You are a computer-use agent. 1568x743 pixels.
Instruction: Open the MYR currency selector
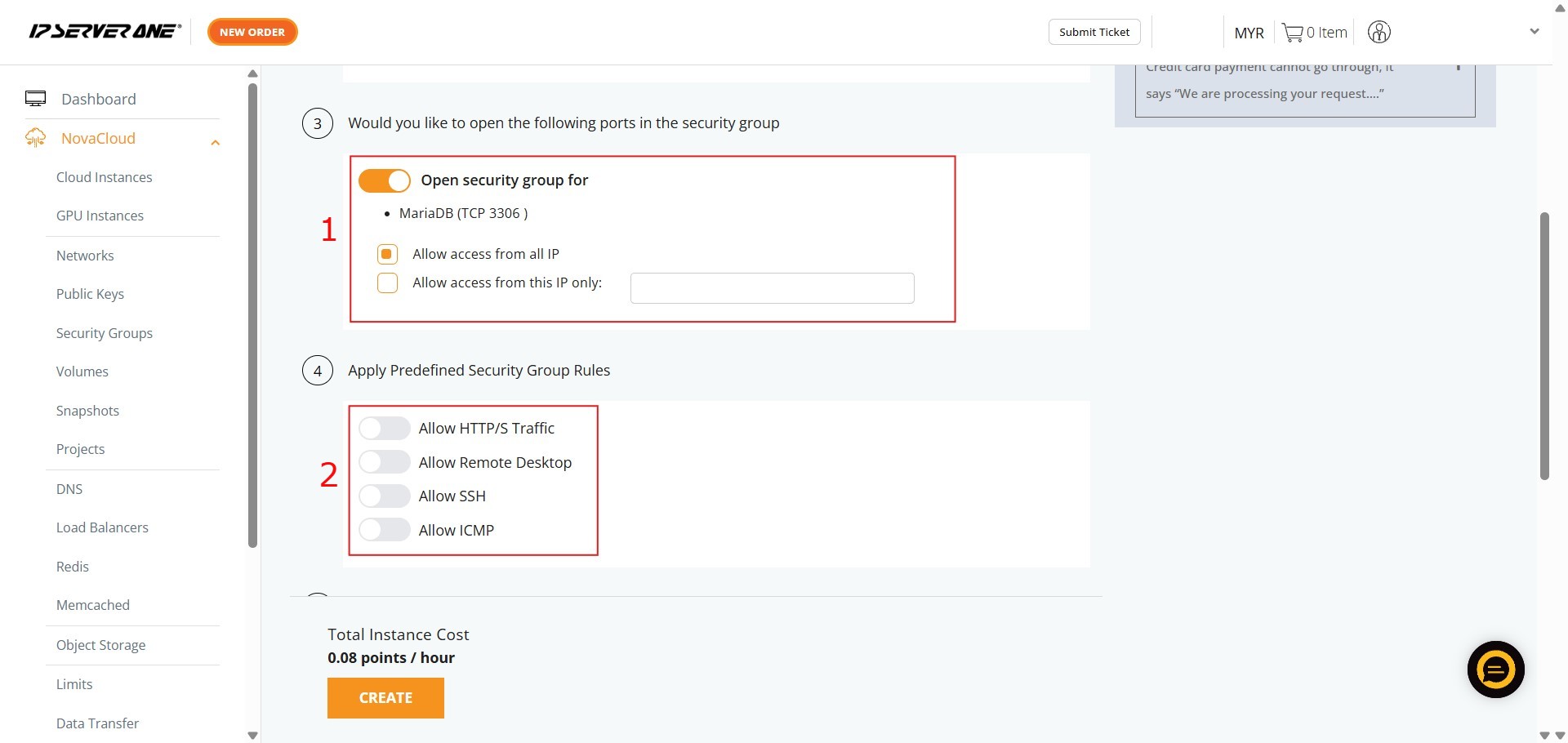[x=1249, y=33]
